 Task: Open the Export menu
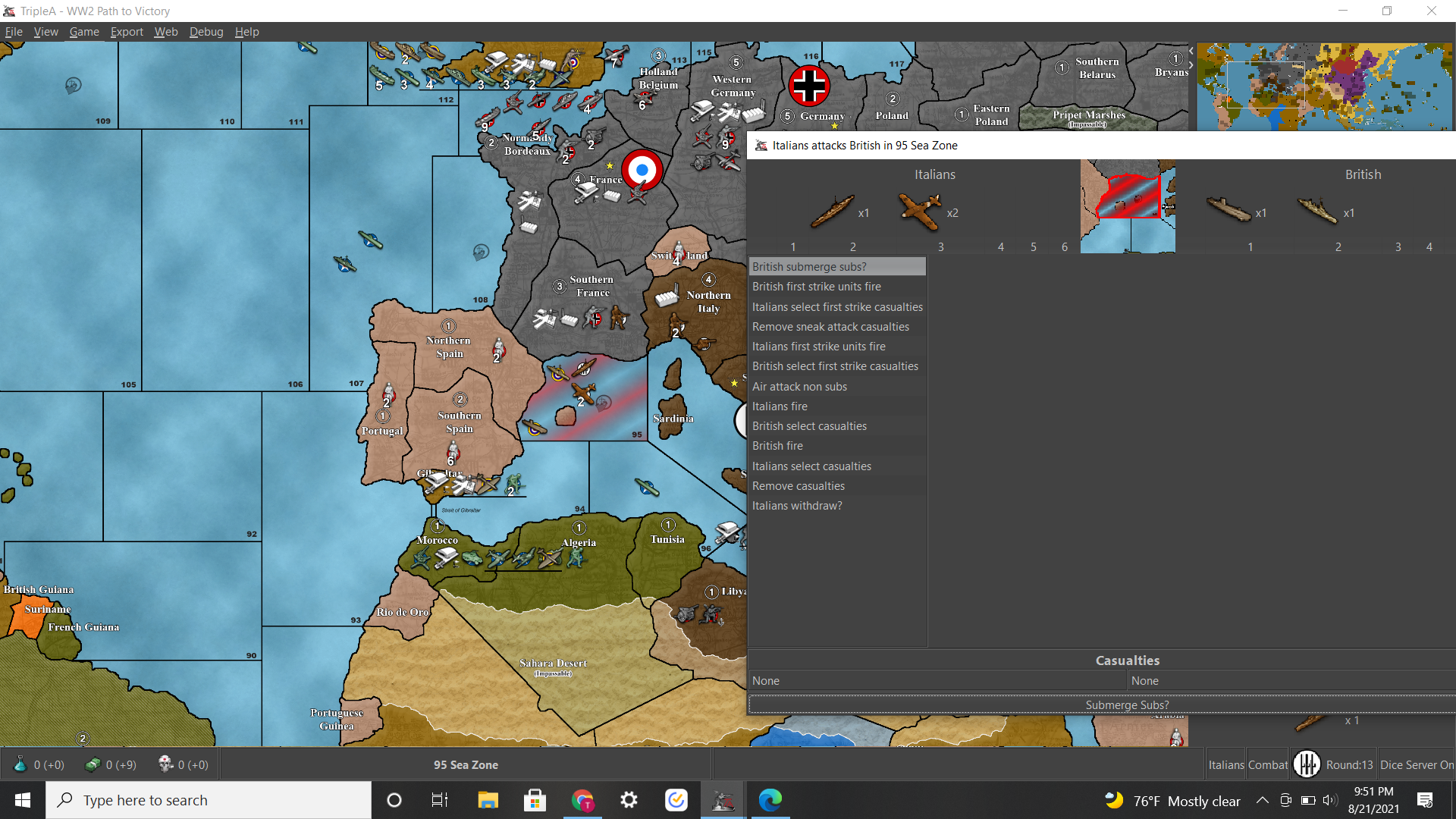tap(127, 32)
